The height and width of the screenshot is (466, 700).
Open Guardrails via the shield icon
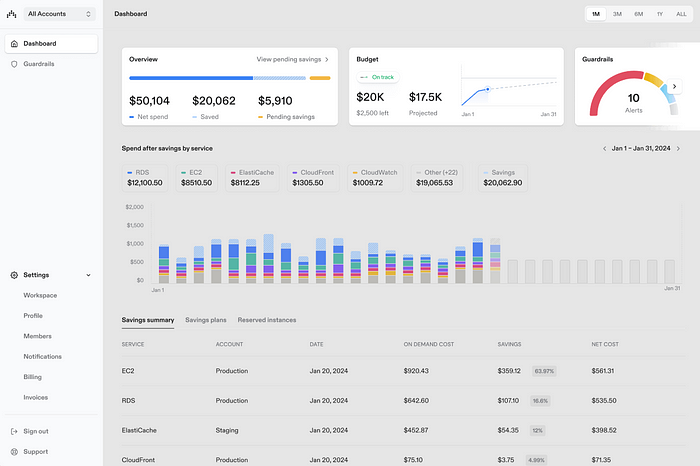click(x=14, y=64)
